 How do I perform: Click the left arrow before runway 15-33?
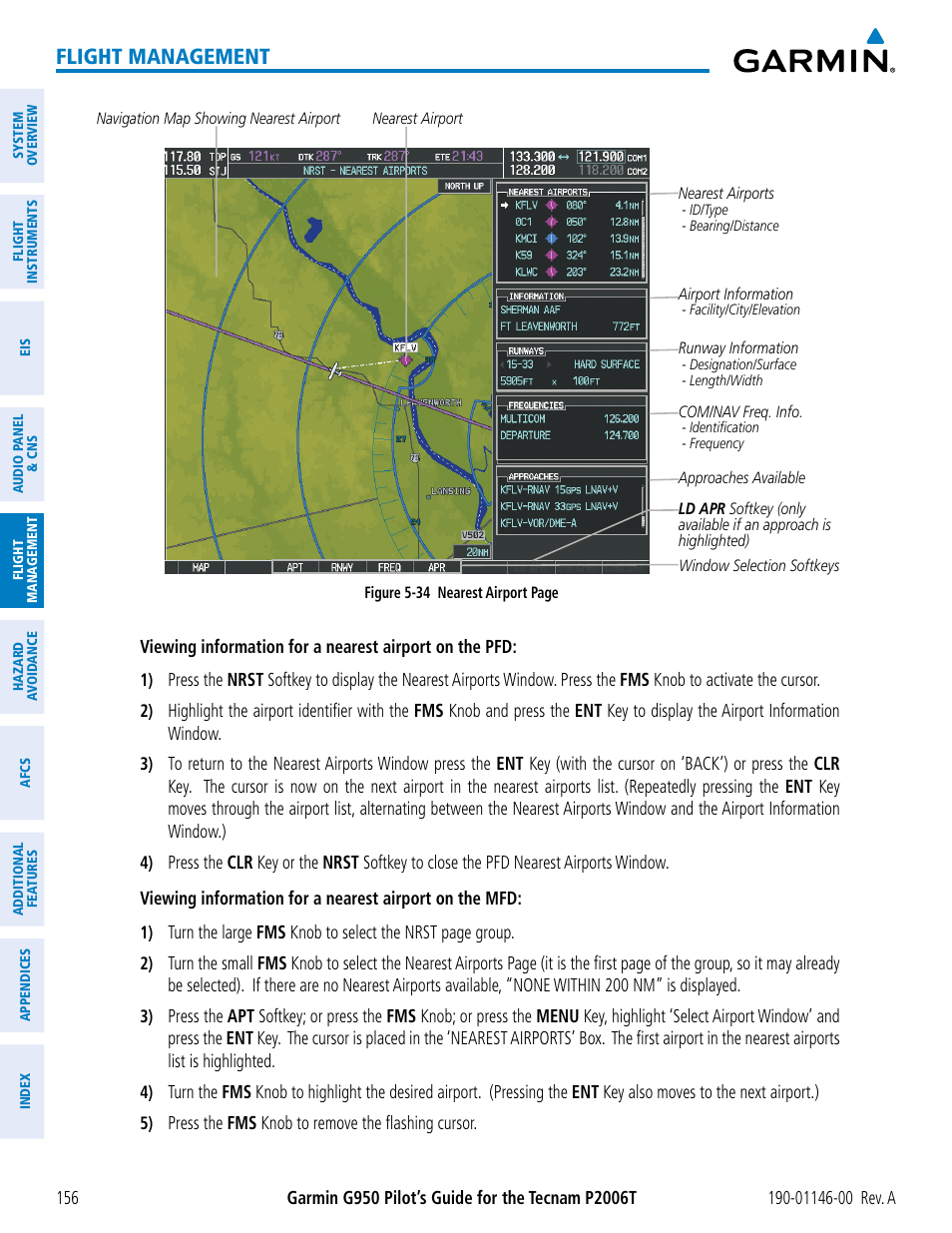point(503,364)
